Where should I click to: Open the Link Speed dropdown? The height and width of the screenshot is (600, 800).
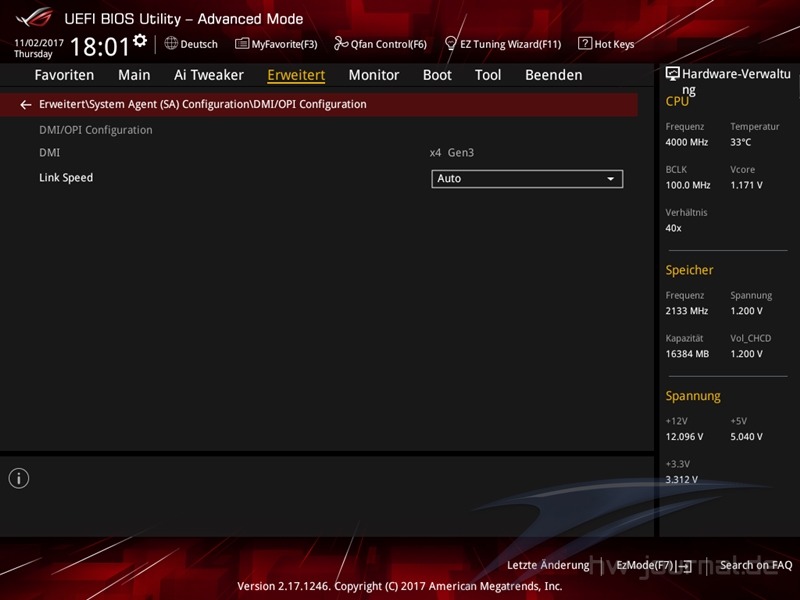coord(527,179)
